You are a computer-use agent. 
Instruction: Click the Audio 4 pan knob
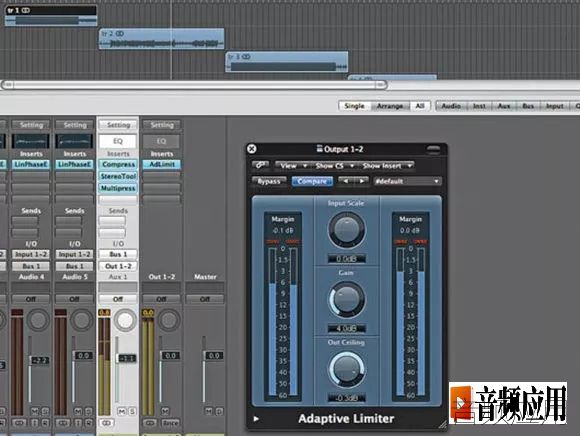coord(38,320)
